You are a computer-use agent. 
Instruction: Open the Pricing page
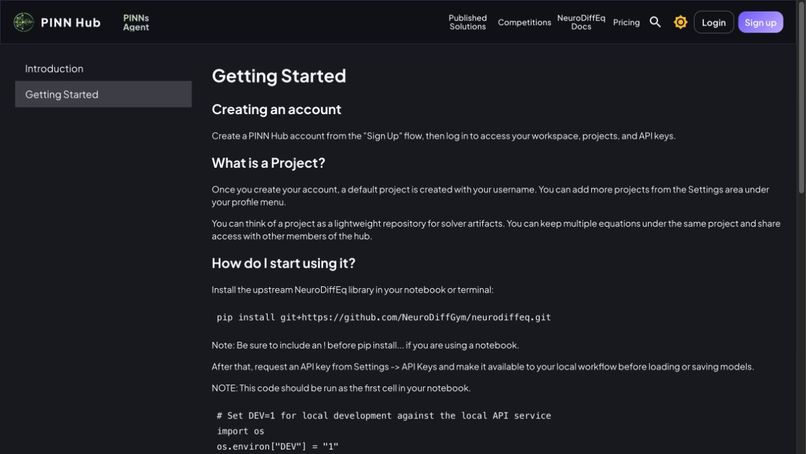coord(626,22)
